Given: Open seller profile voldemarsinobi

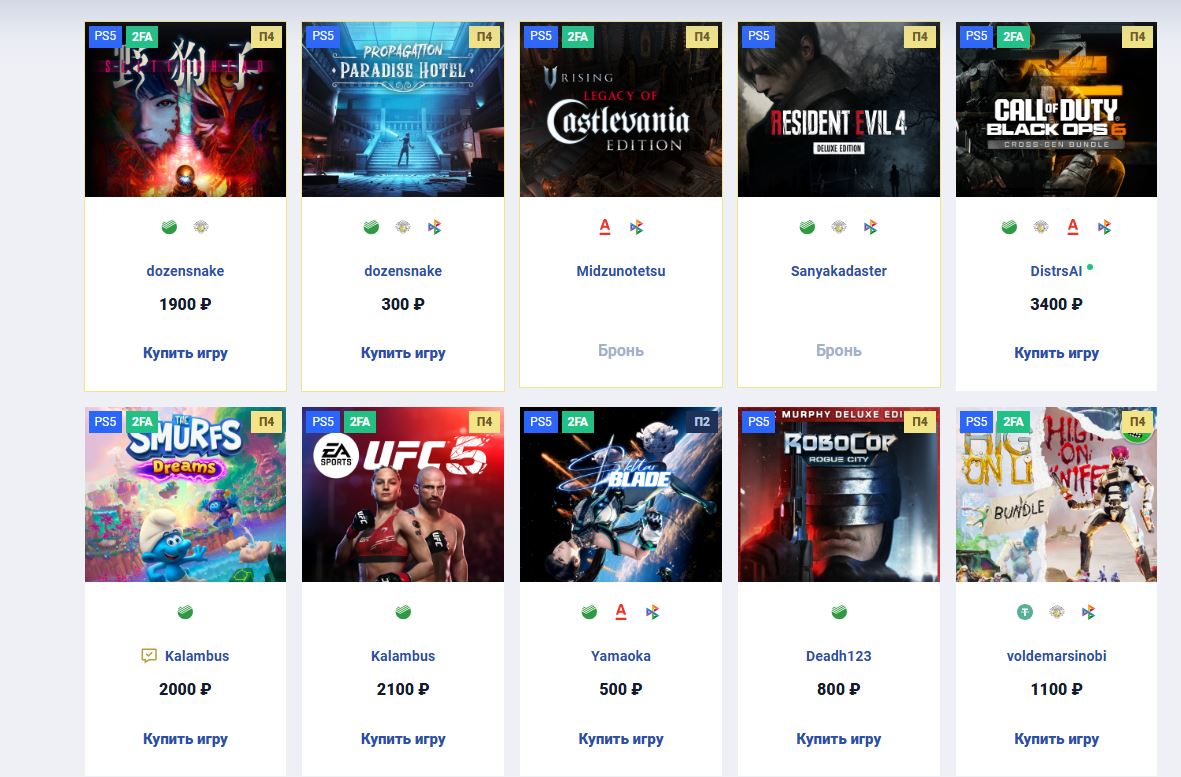Looking at the screenshot, I should click(1056, 656).
